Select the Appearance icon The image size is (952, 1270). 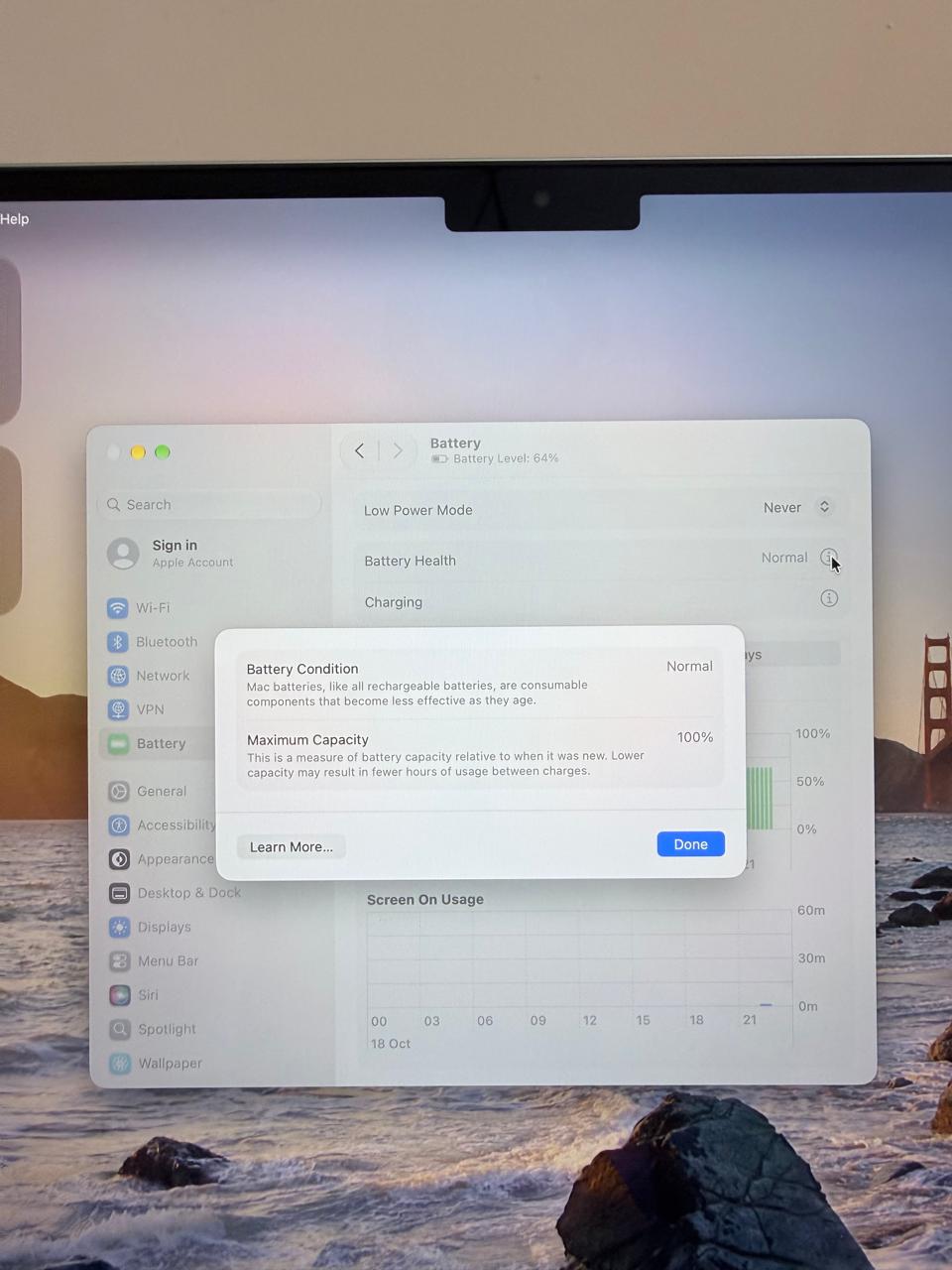[119, 859]
